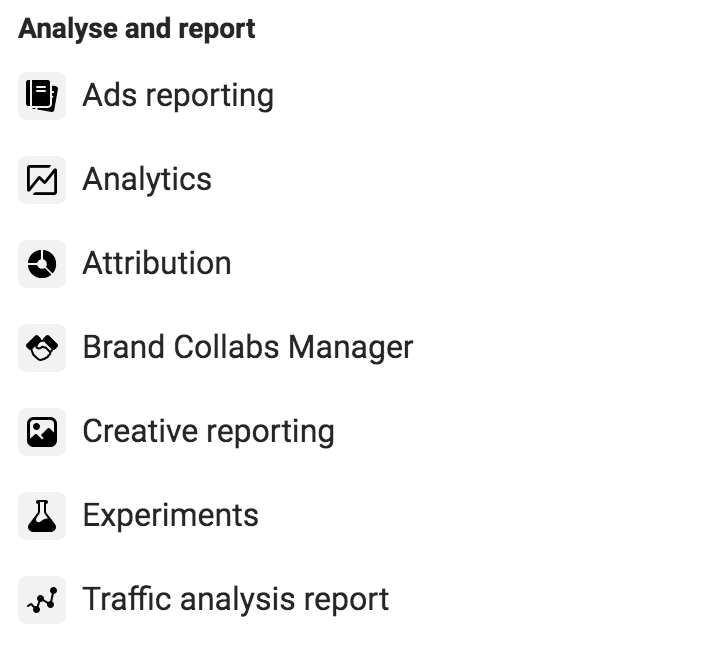The width and height of the screenshot is (710, 660).
Task: Click the Analyse and report heading
Action: click(137, 29)
